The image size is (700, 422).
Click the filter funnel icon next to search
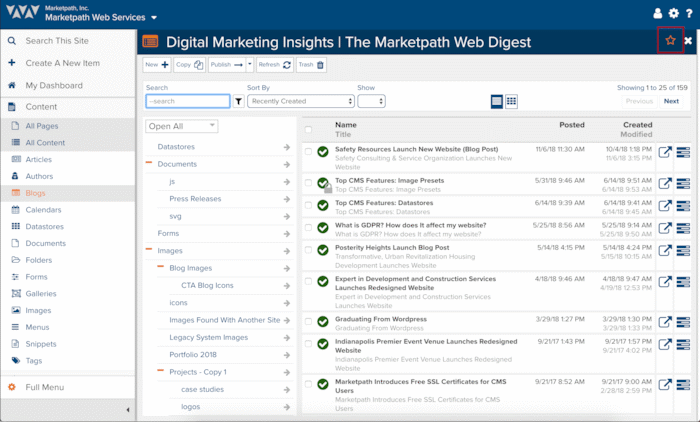[238, 101]
